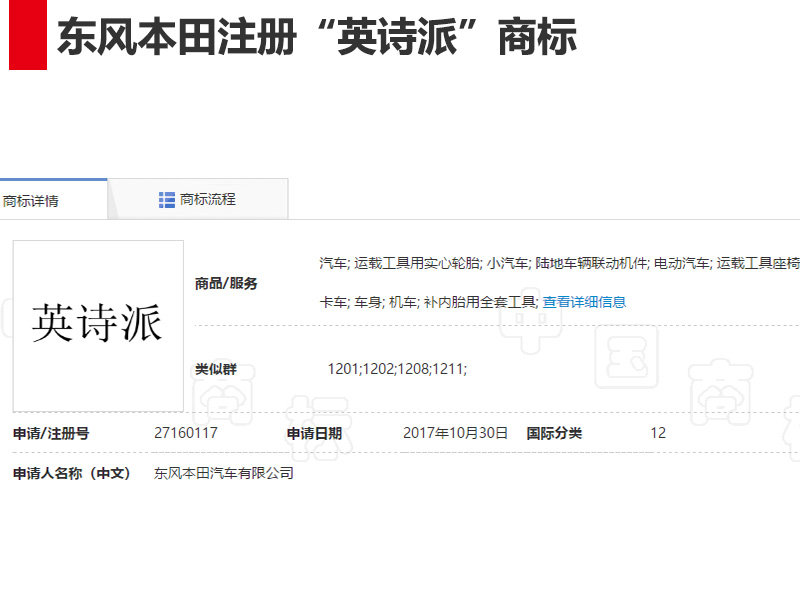
Task: Click the 类似群 label
Action: pos(216,369)
